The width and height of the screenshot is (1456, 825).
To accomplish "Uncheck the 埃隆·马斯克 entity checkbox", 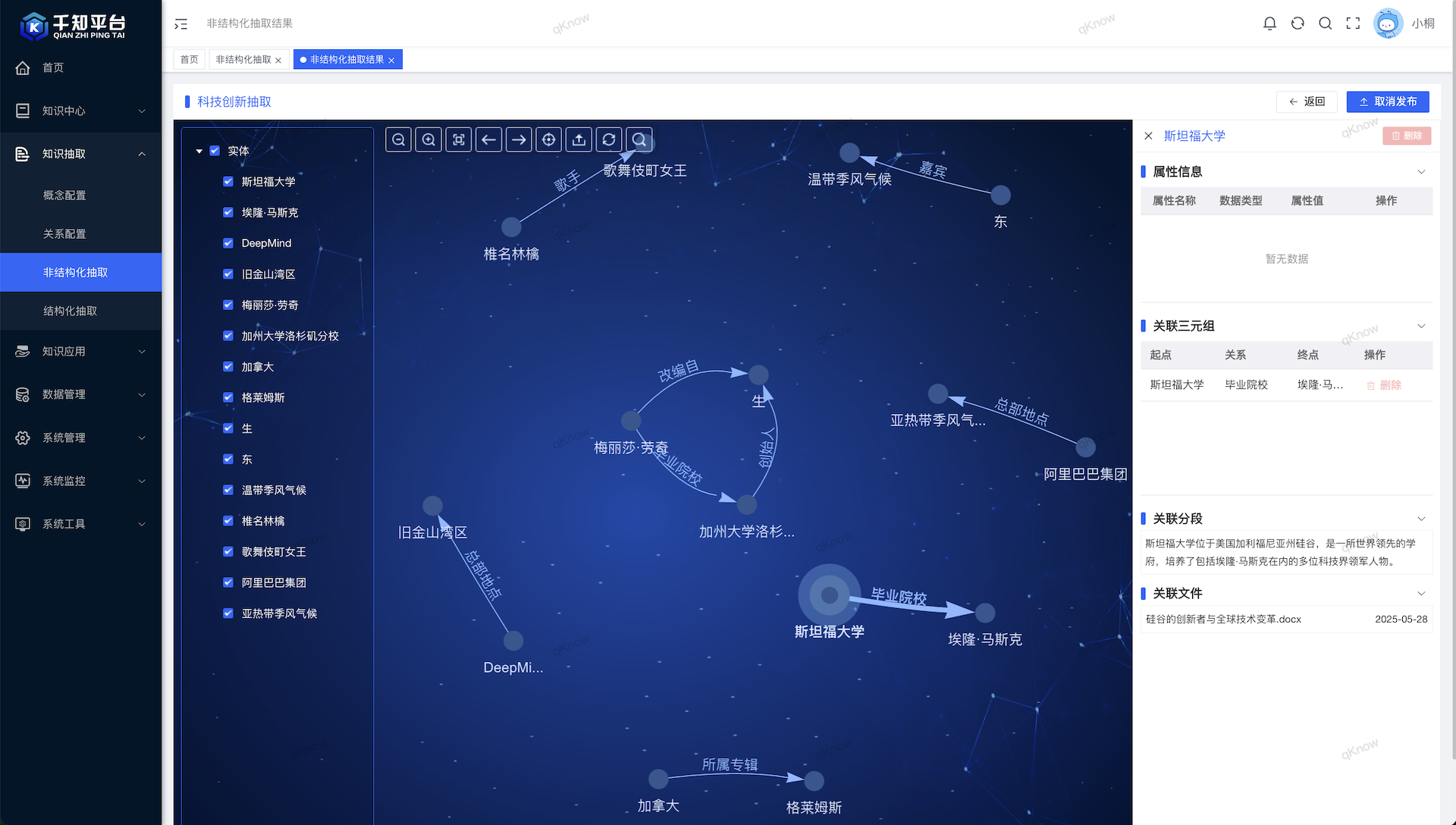I will (227, 212).
